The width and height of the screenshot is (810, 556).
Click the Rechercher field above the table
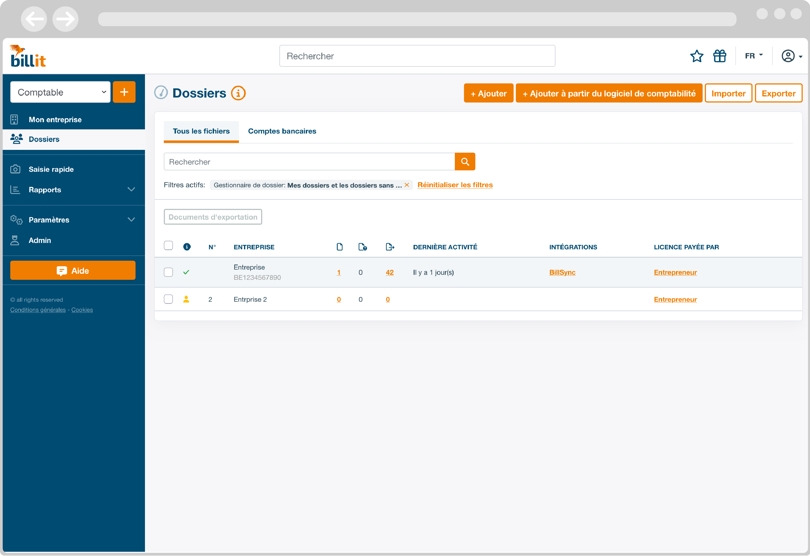click(x=309, y=162)
